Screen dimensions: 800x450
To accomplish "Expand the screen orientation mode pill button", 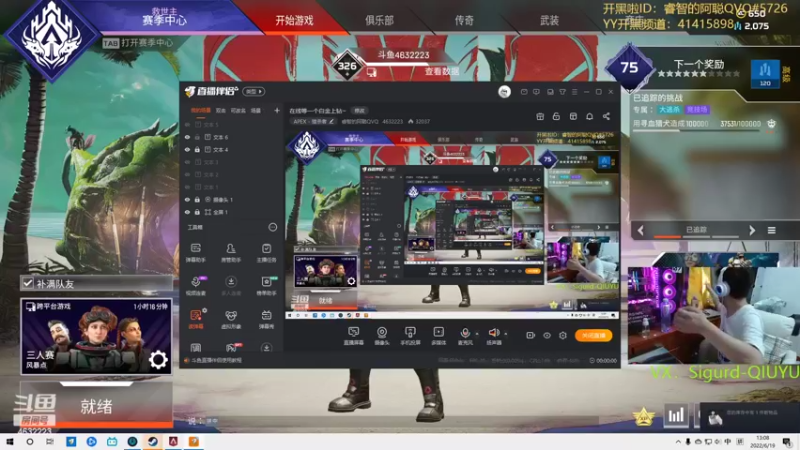I will tap(254, 91).
